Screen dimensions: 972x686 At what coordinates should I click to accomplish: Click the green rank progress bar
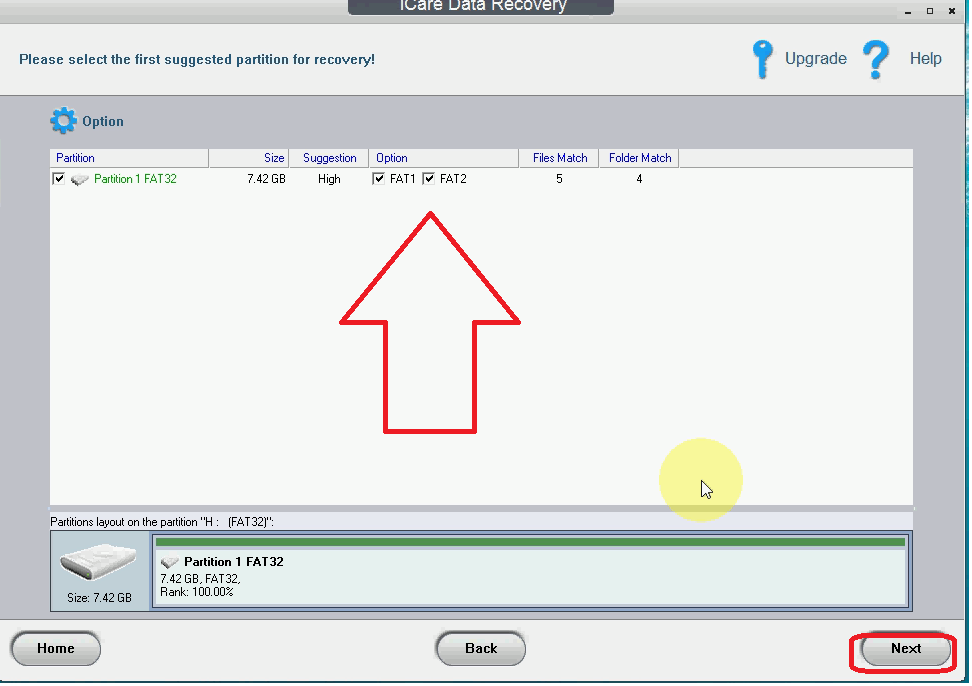pyautogui.click(x=530, y=541)
